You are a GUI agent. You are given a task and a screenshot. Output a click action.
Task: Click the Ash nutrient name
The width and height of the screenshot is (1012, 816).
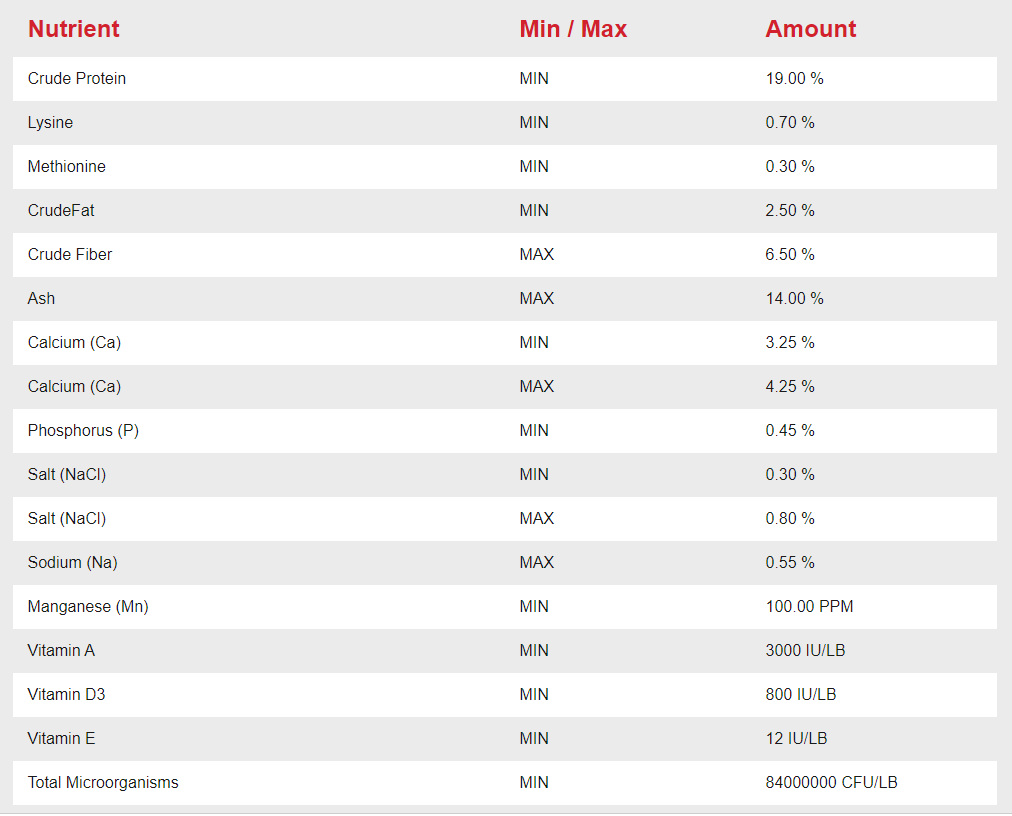point(41,298)
